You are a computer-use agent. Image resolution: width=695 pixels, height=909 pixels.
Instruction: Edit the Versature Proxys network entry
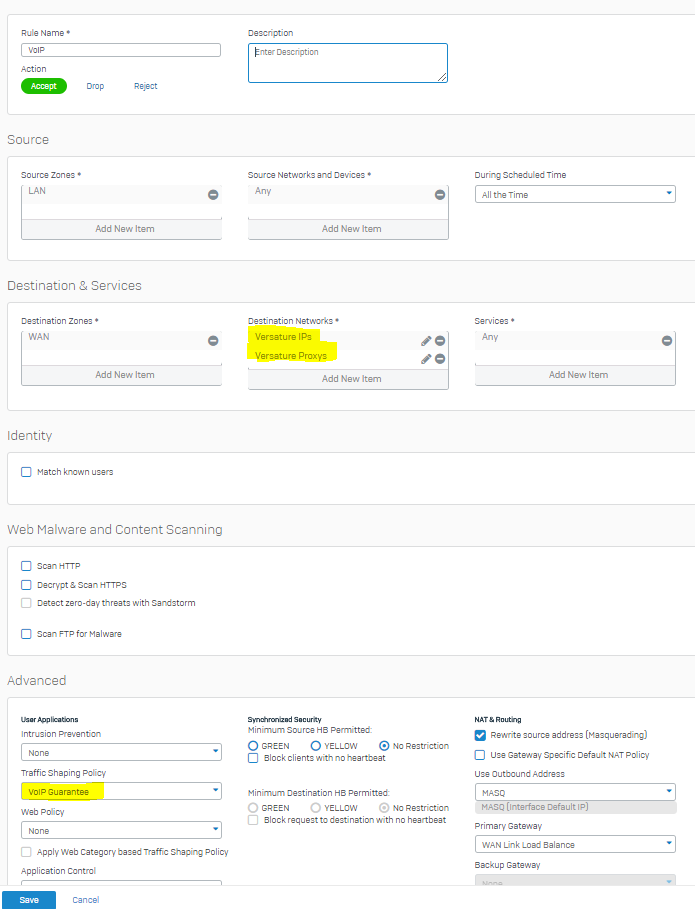(426, 359)
